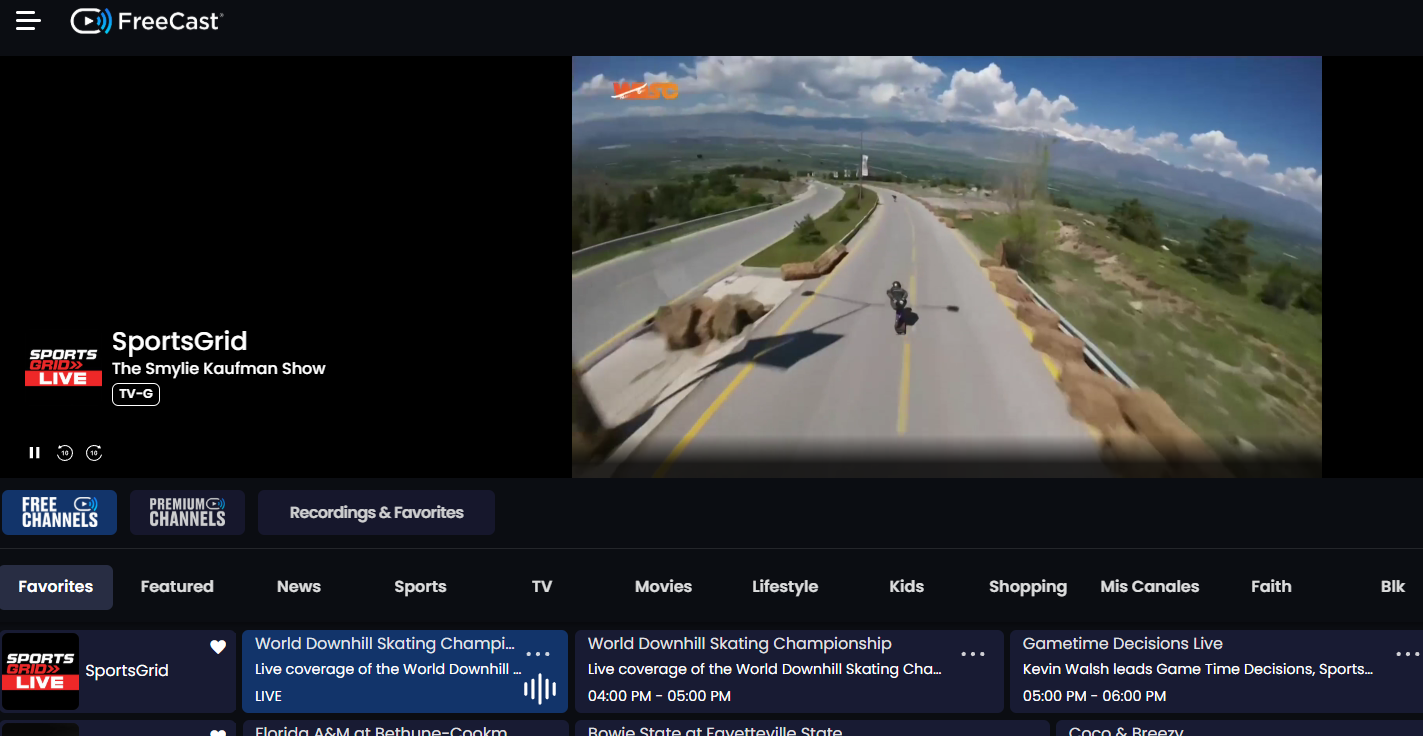Select the Florida A&M at Bethune-Cookman program

coord(404,728)
